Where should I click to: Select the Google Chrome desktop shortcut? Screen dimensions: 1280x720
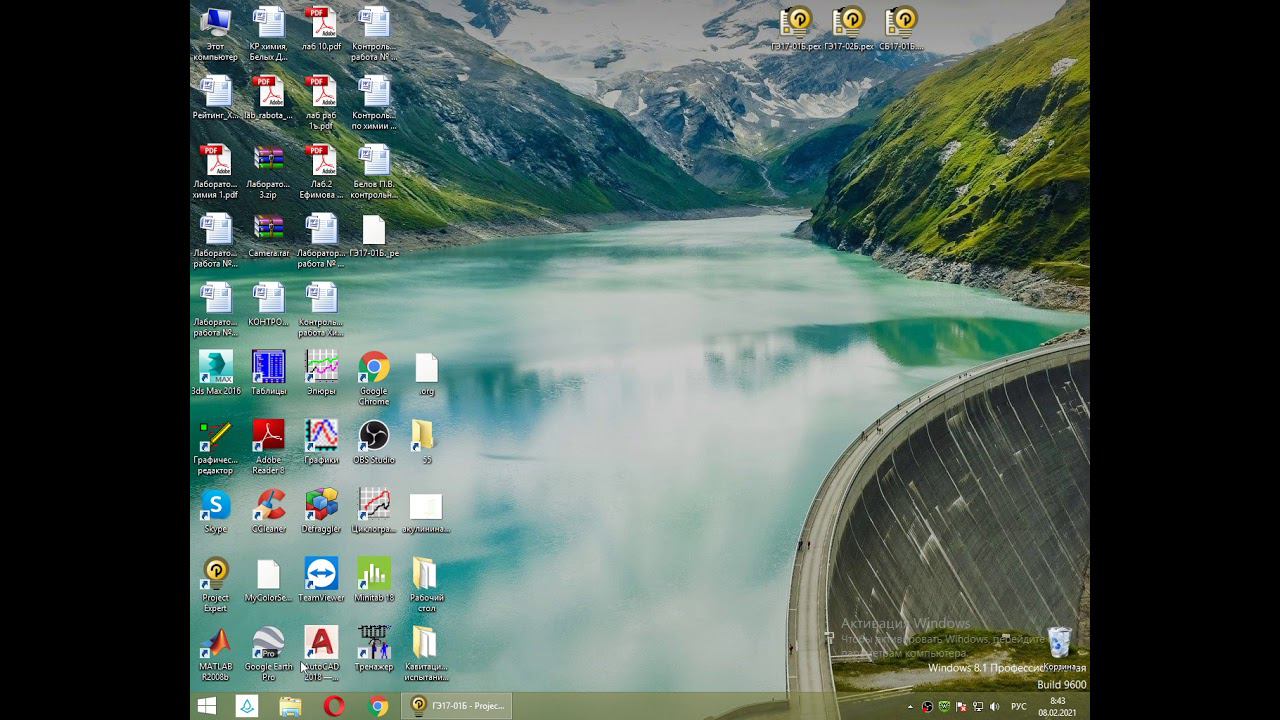[374, 378]
